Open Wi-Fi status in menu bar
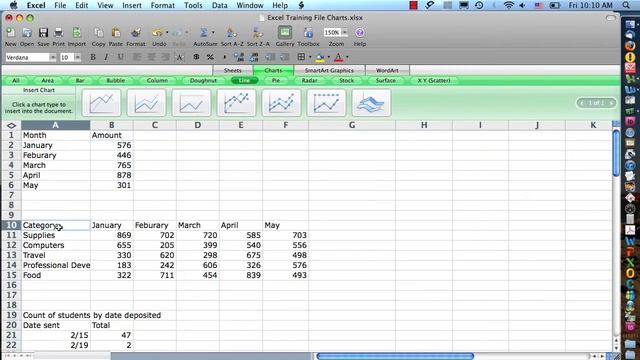Viewport: 640px width, 360px height. [x=509, y=5]
